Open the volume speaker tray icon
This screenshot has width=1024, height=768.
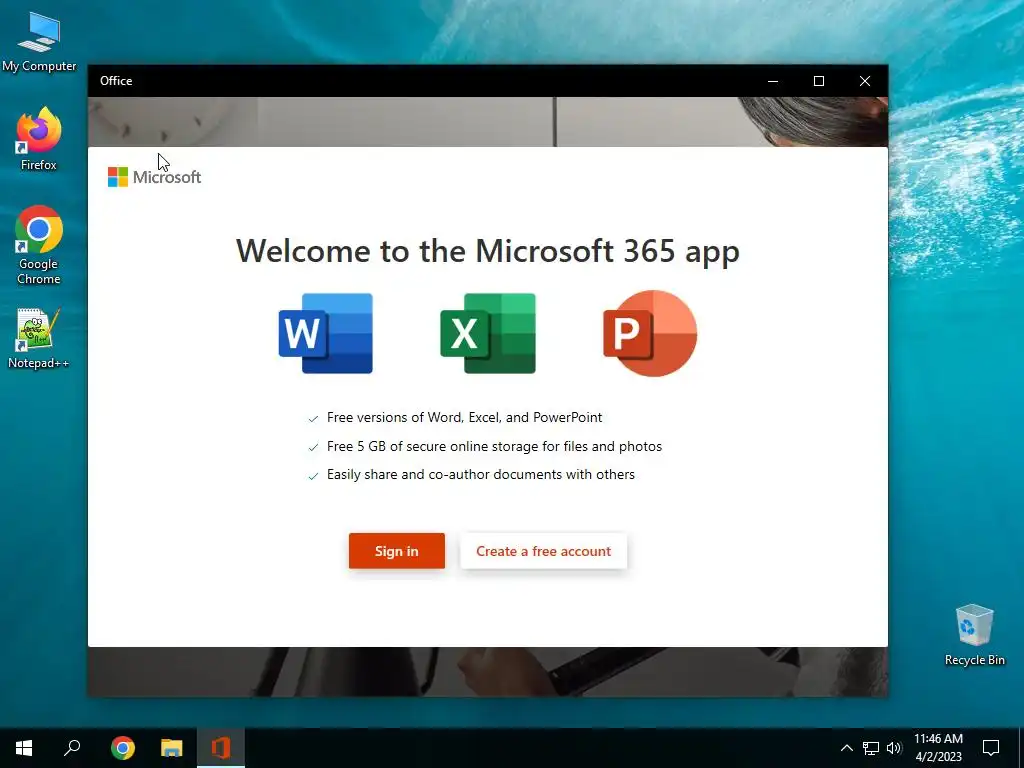(894, 748)
